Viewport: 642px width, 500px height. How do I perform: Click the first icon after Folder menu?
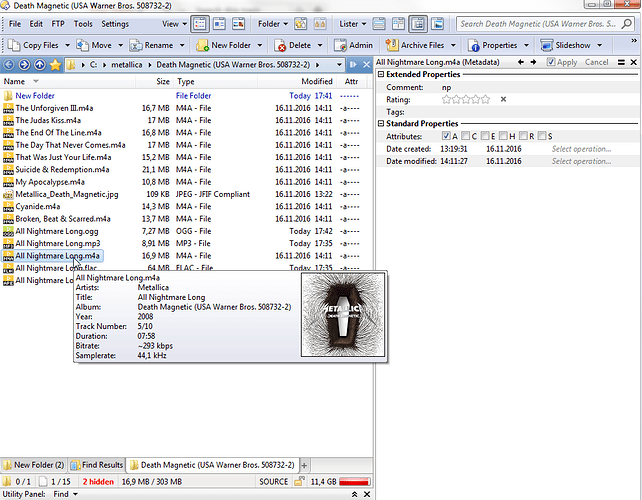[x=301, y=24]
